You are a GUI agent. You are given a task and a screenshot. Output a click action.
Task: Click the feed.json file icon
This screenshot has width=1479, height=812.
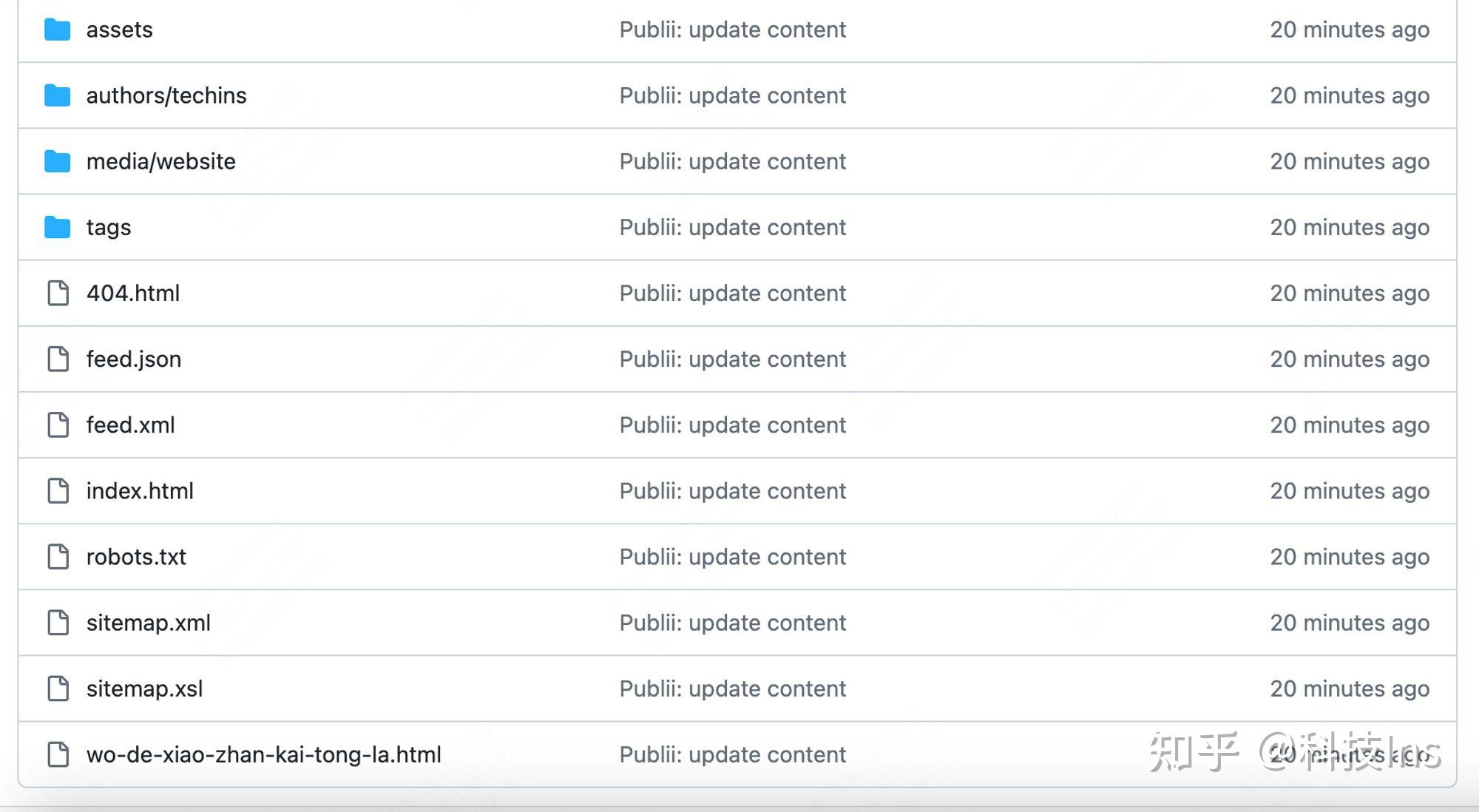(58, 359)
